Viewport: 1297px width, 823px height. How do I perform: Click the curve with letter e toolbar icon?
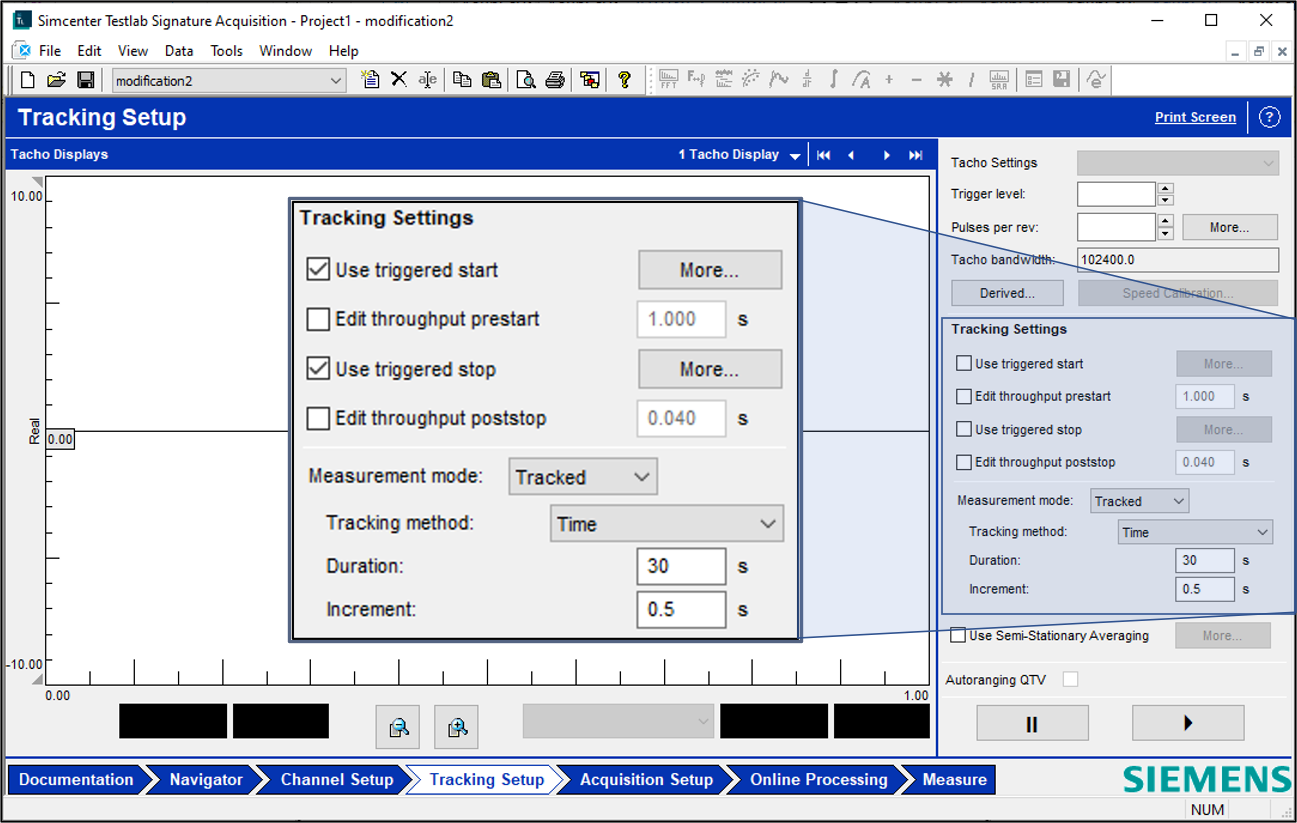1097,80
